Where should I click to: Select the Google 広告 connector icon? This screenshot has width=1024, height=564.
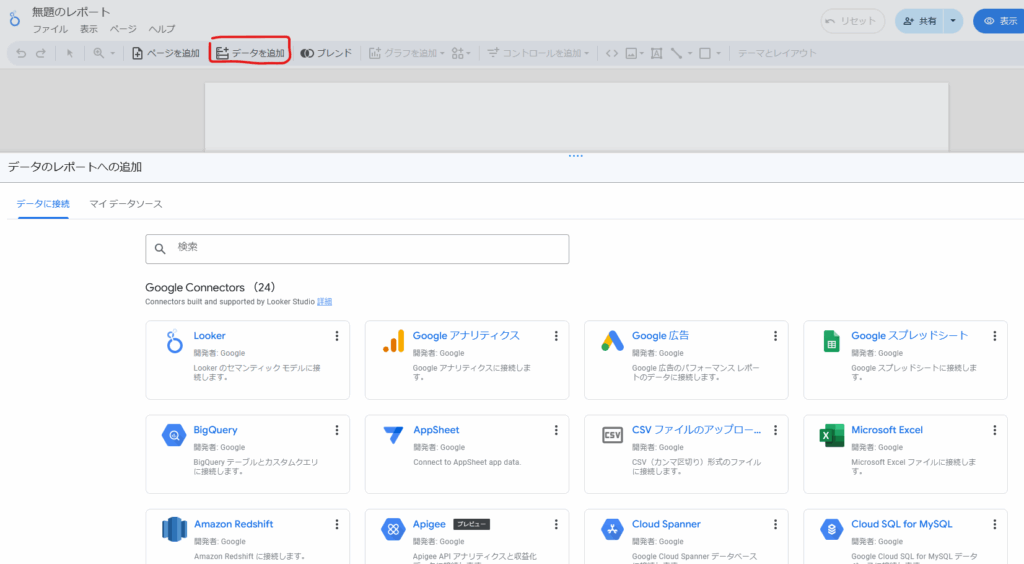point(612,341)
